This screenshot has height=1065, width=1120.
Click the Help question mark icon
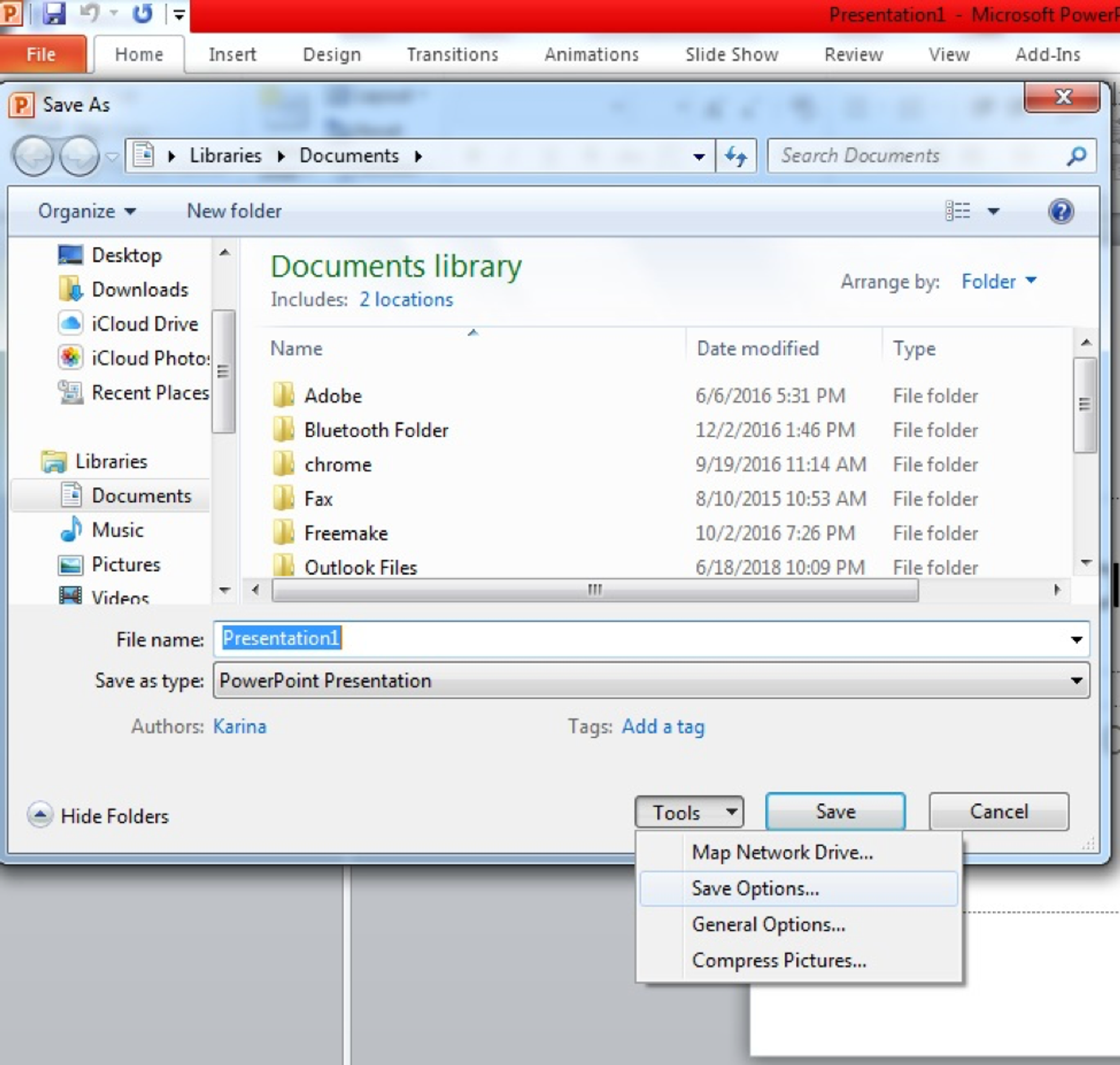[x=1060, y=212]
